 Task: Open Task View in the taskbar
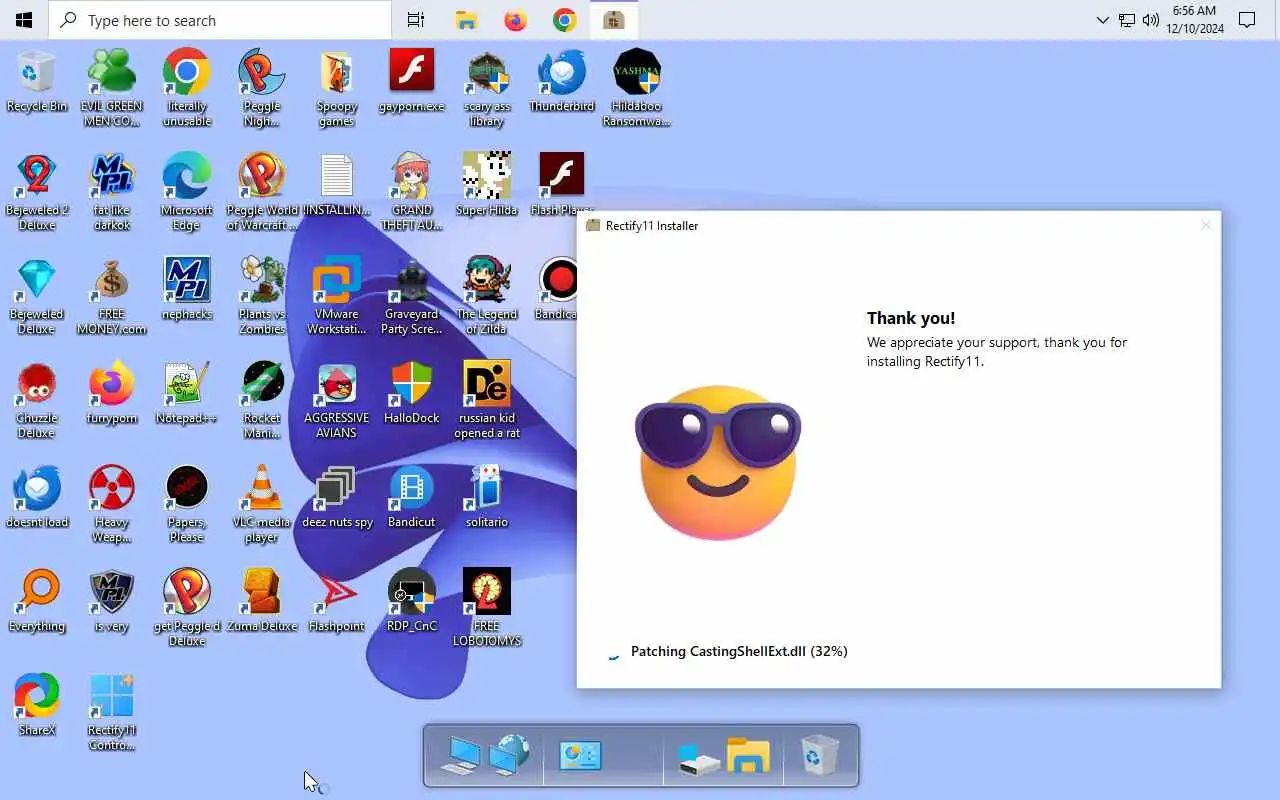[416, 20]
